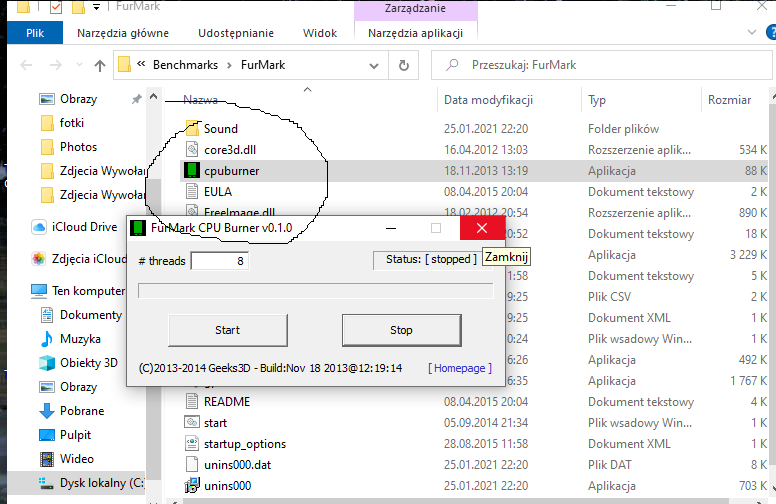The image size is (776, 504).
Task: Expand the address bar history dropdown
Action: tap(374, 65)
